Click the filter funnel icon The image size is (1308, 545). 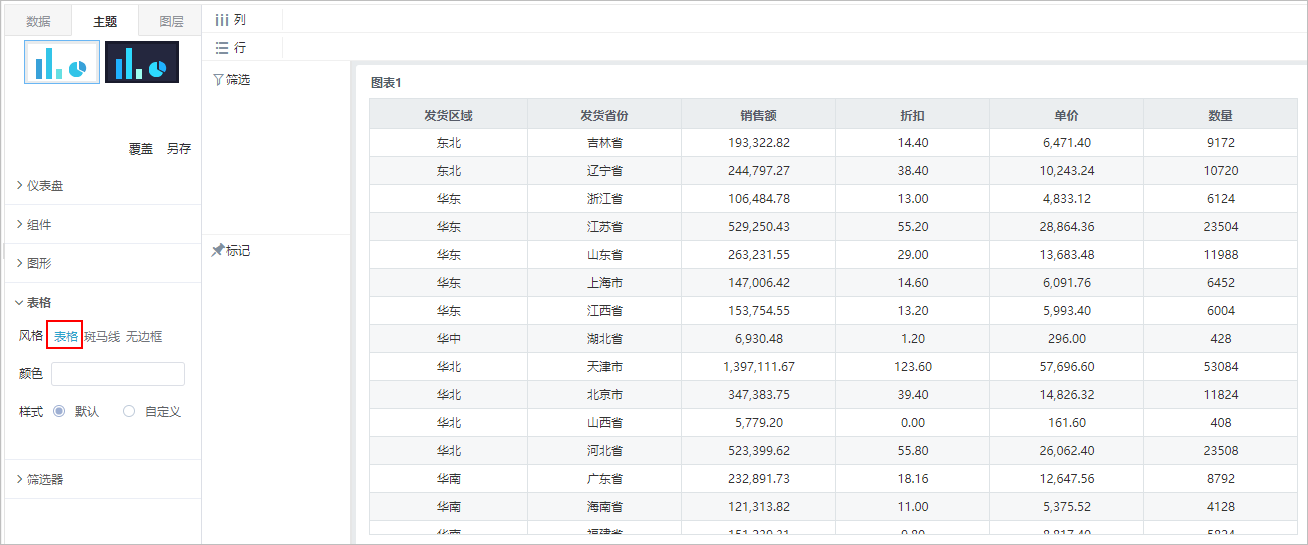click(218, 79)
